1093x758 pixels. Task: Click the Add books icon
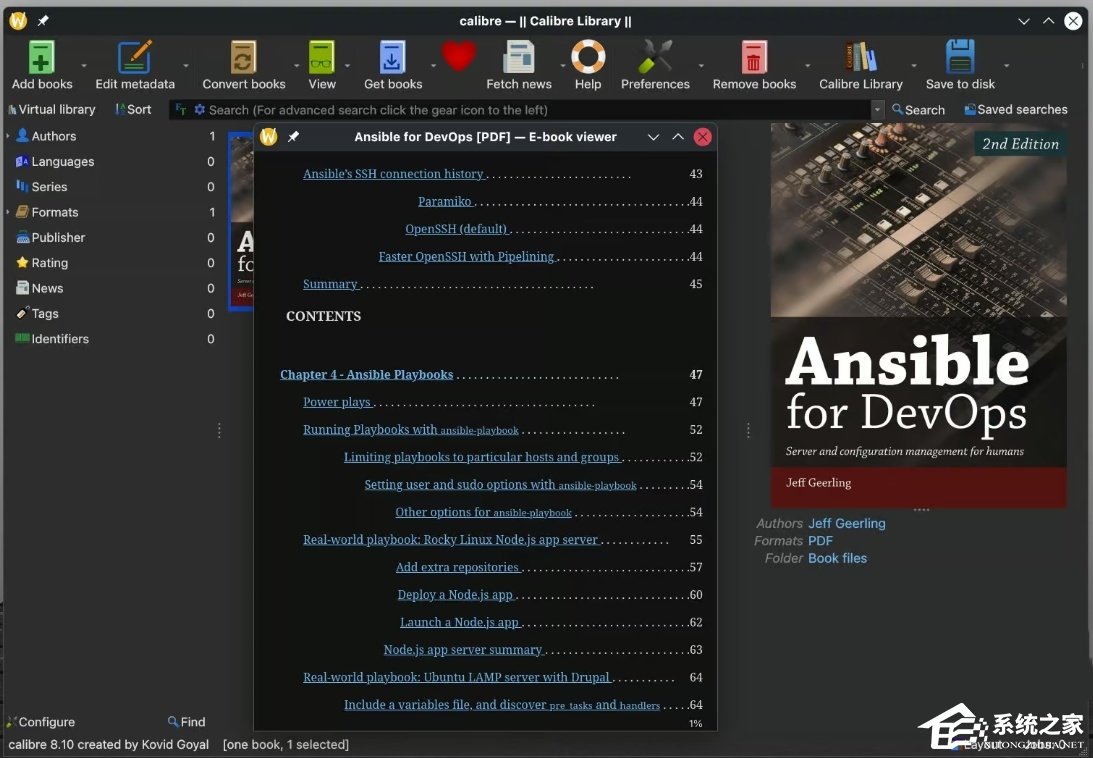[x=42, y=58]
